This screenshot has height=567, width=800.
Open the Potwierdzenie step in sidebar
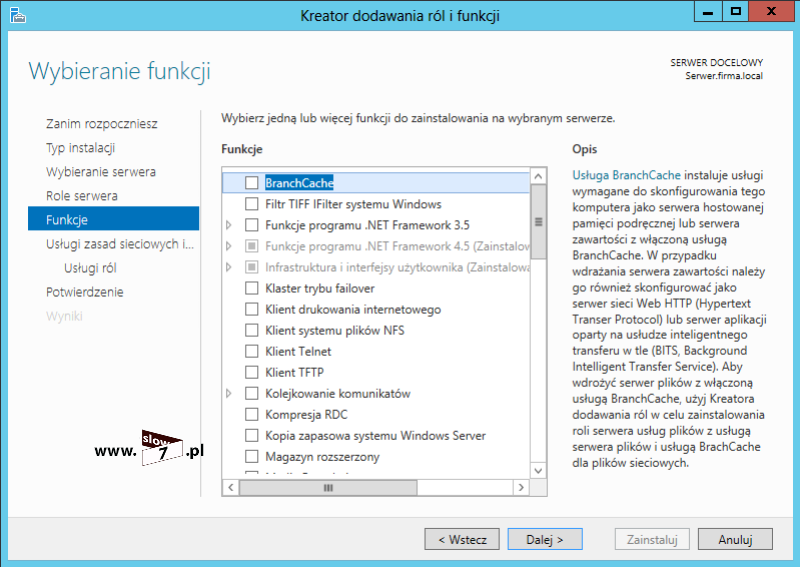[x=85, y=292]
